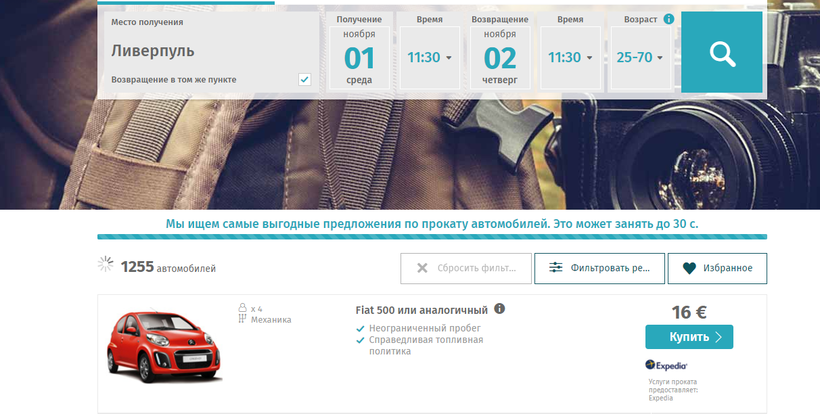Open the pickup time 11:30 dropdown
The image size is (820, 414).
(x=429, y=58)
